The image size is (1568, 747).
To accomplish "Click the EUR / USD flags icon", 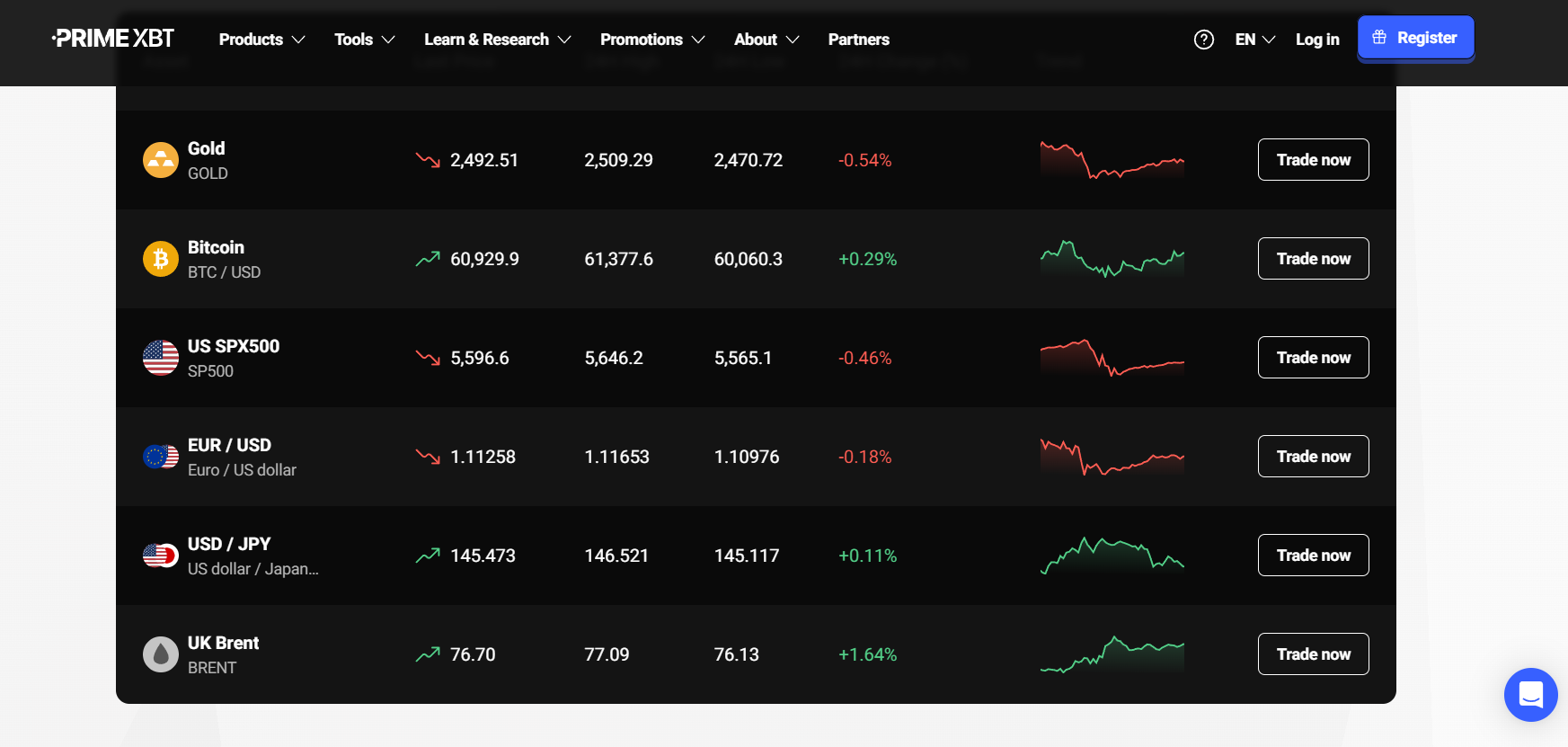I will pyautogui.click(x=161, y=457).
